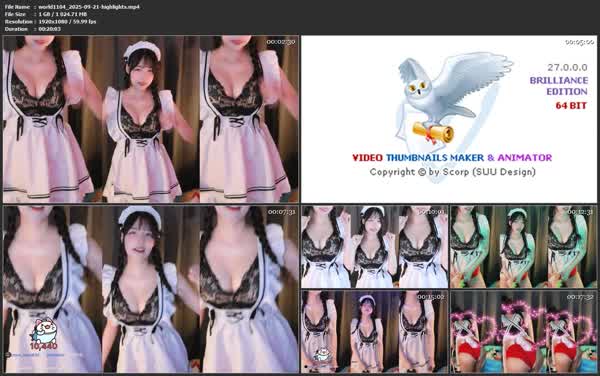The image size is (600, 376).
Task: Click the small cartoon sticker in 00:15:02 frame
Action: pos(322,356)
